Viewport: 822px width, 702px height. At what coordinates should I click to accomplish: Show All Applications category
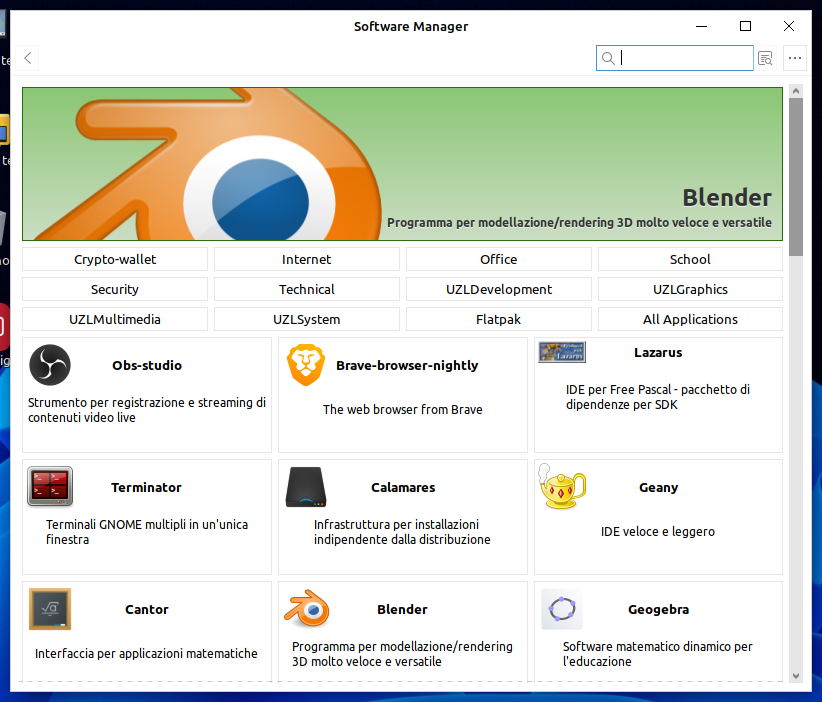point(690,319)
